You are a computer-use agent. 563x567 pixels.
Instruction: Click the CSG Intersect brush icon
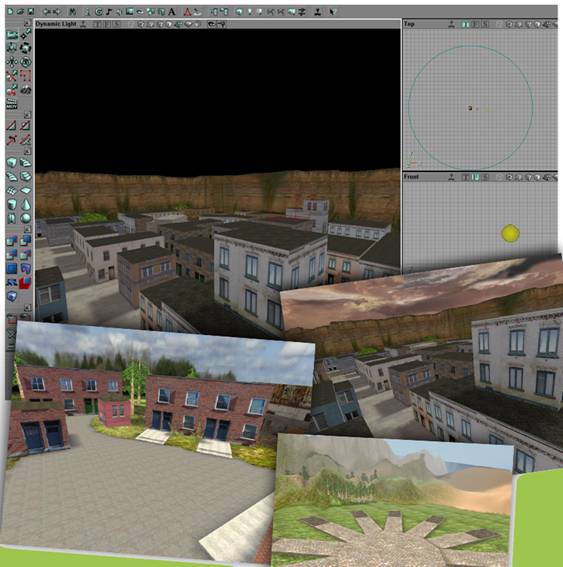pos(12,254)
